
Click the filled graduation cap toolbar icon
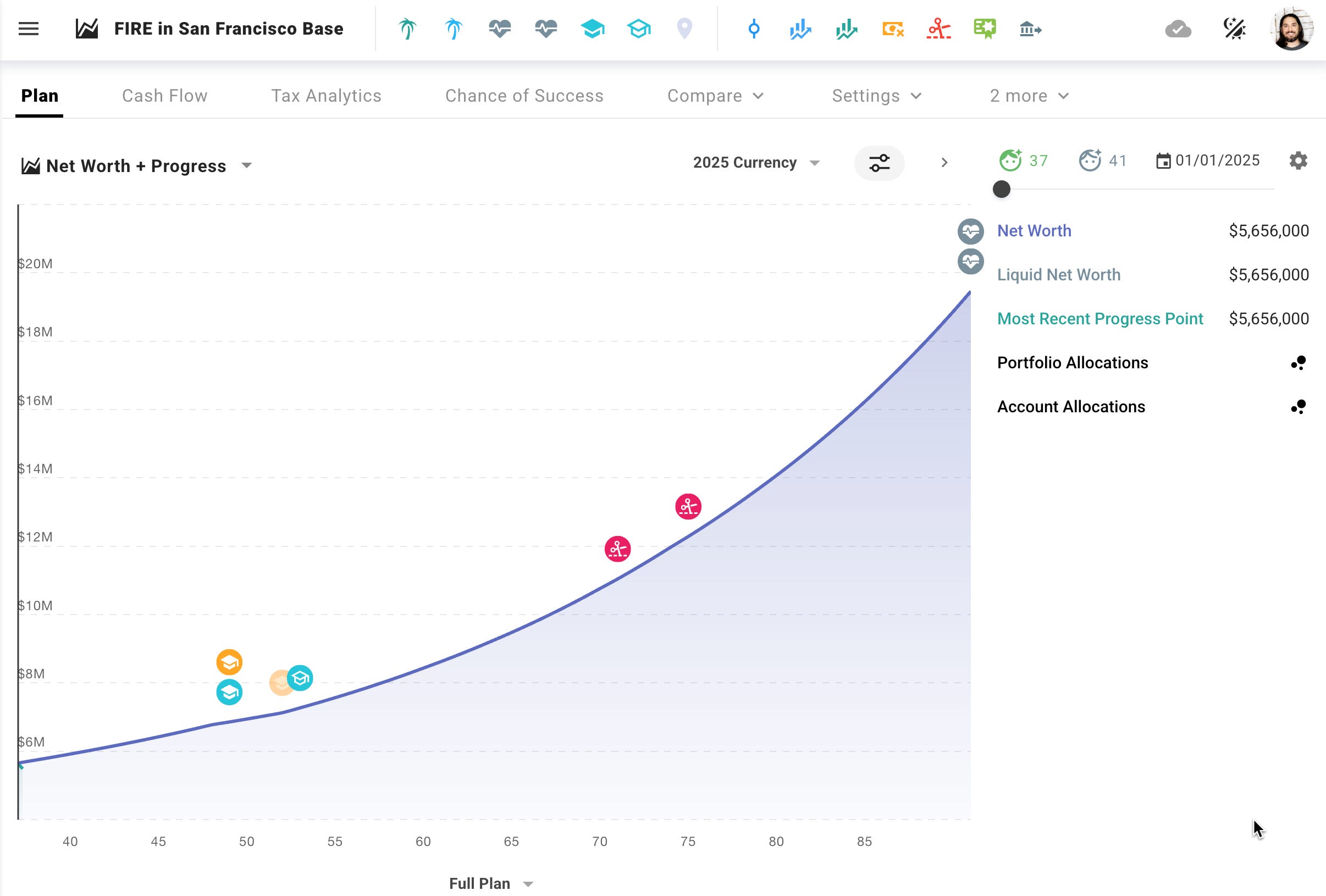(593, 29)
